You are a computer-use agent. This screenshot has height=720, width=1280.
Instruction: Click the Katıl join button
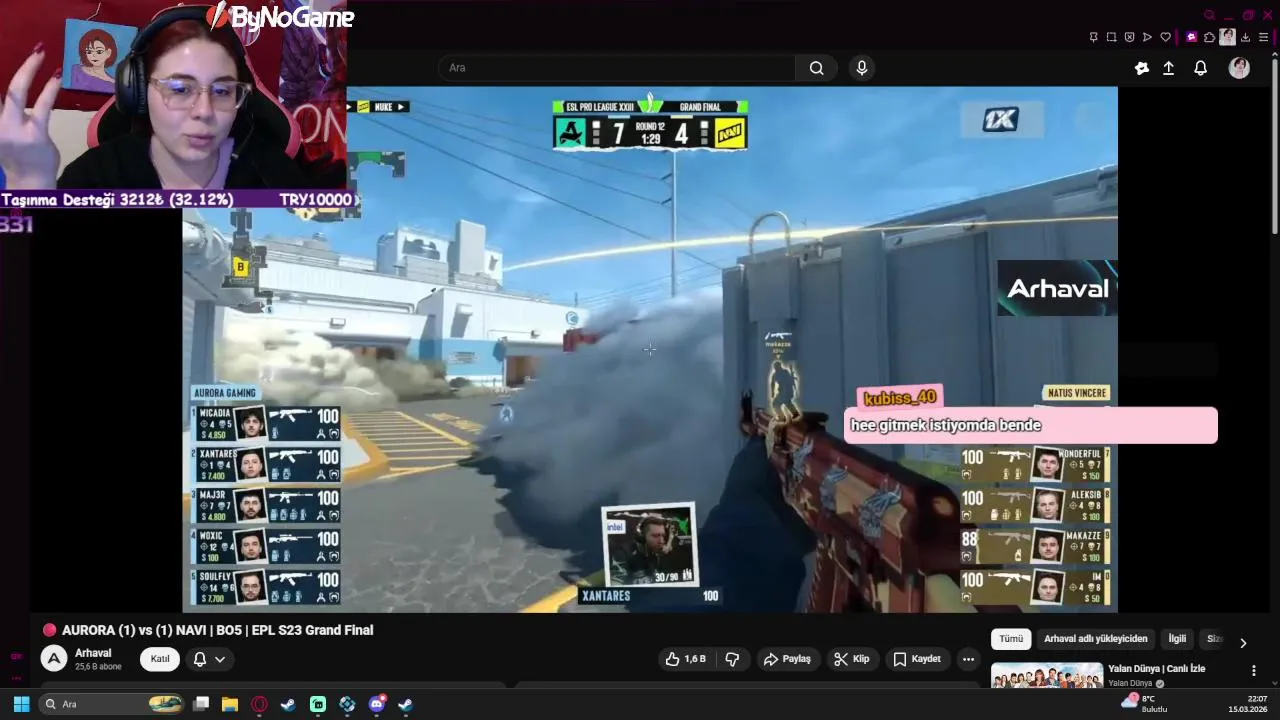pos(160,659)
